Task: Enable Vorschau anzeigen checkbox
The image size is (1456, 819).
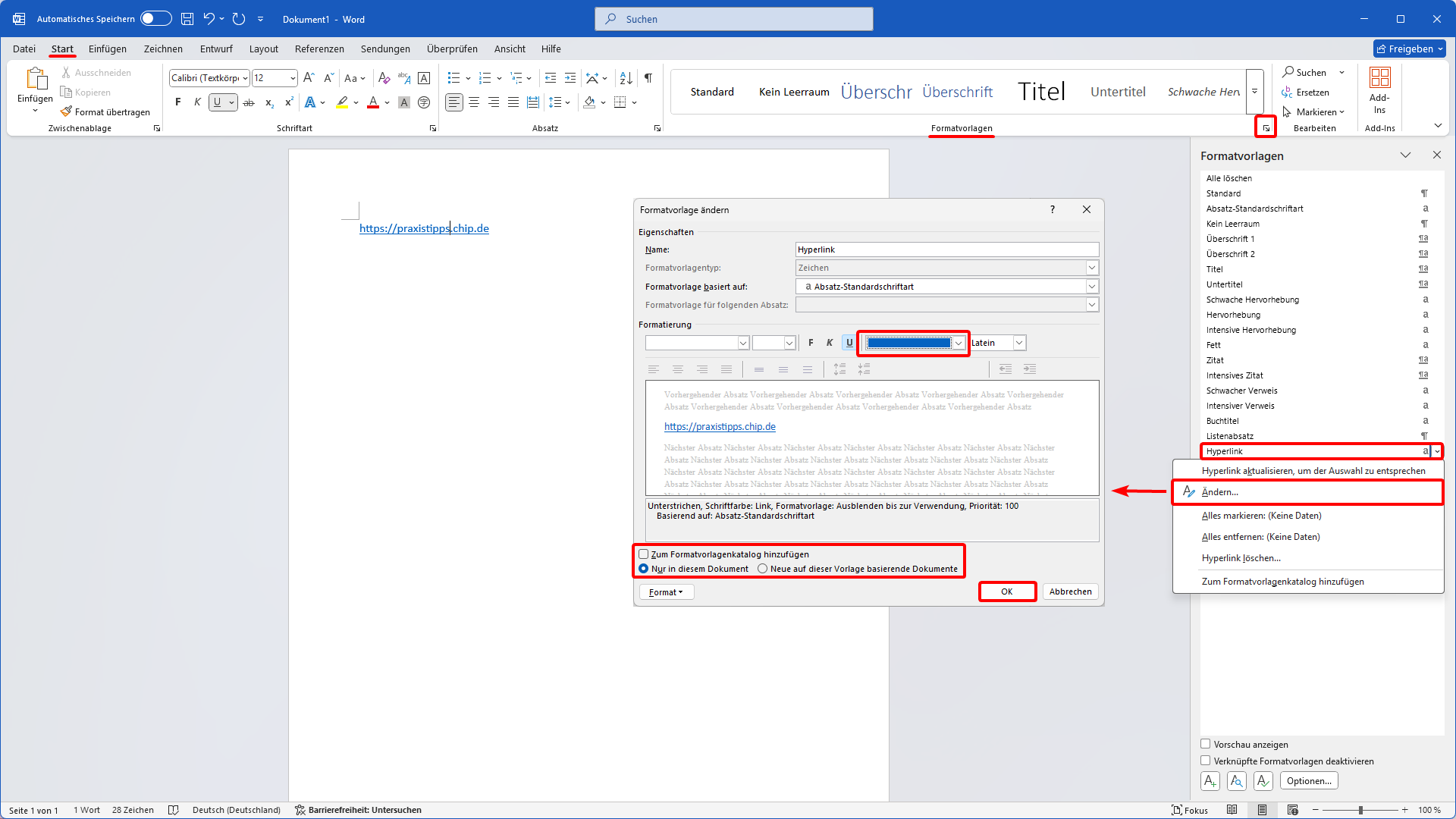Action: (x=1206, y=744)
